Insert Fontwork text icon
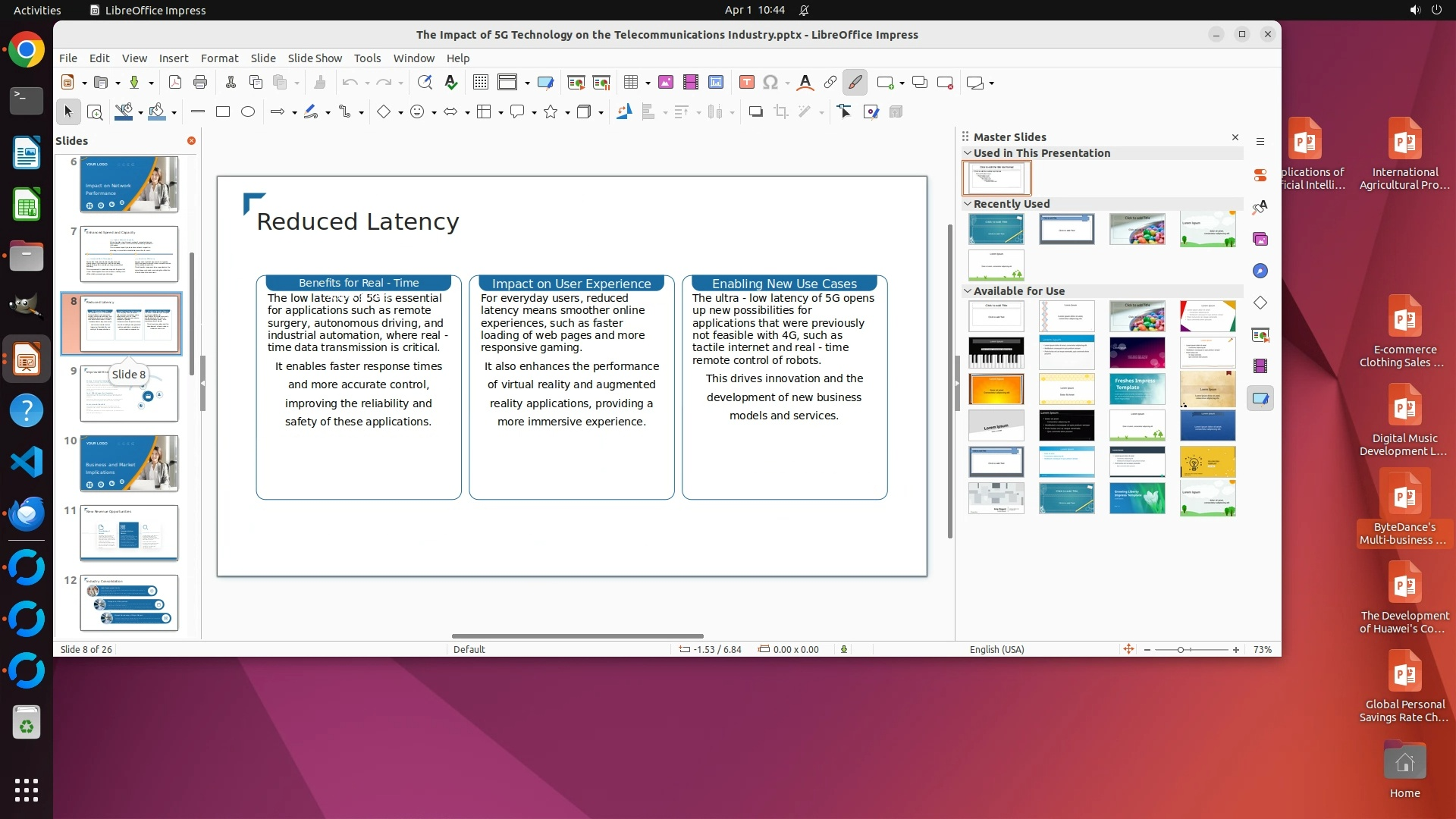 click(x=805, y=83)
